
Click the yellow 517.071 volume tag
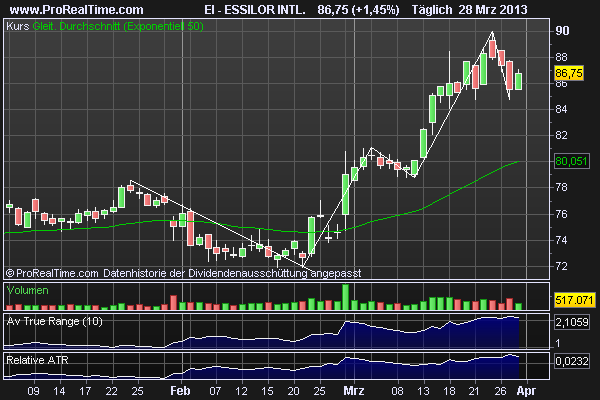click(575, 300)
